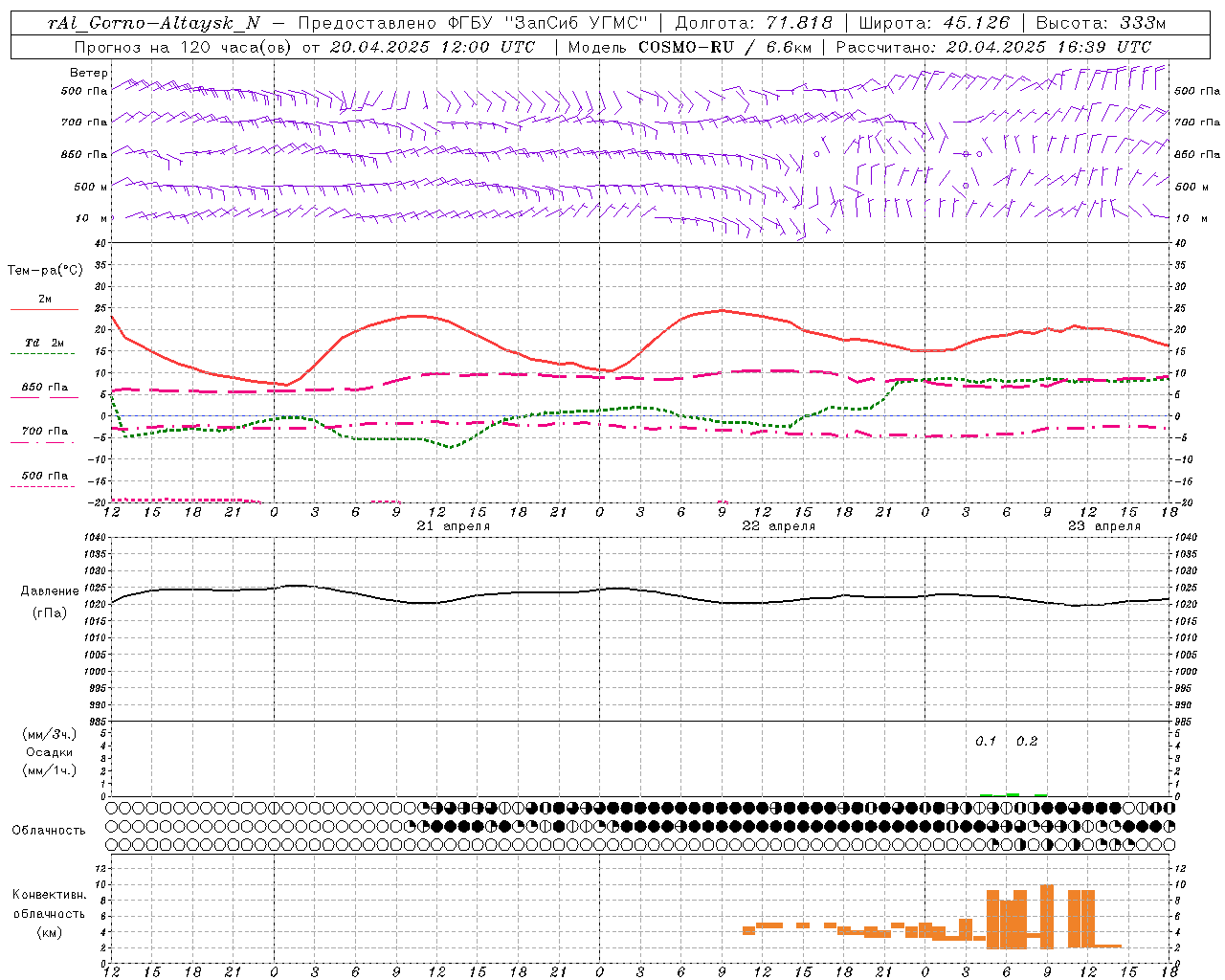Image resolution: width=1225 pixels, height=980 pixels.
Task: Click the Осадки panel label
Action: click(x=49, y=752)
